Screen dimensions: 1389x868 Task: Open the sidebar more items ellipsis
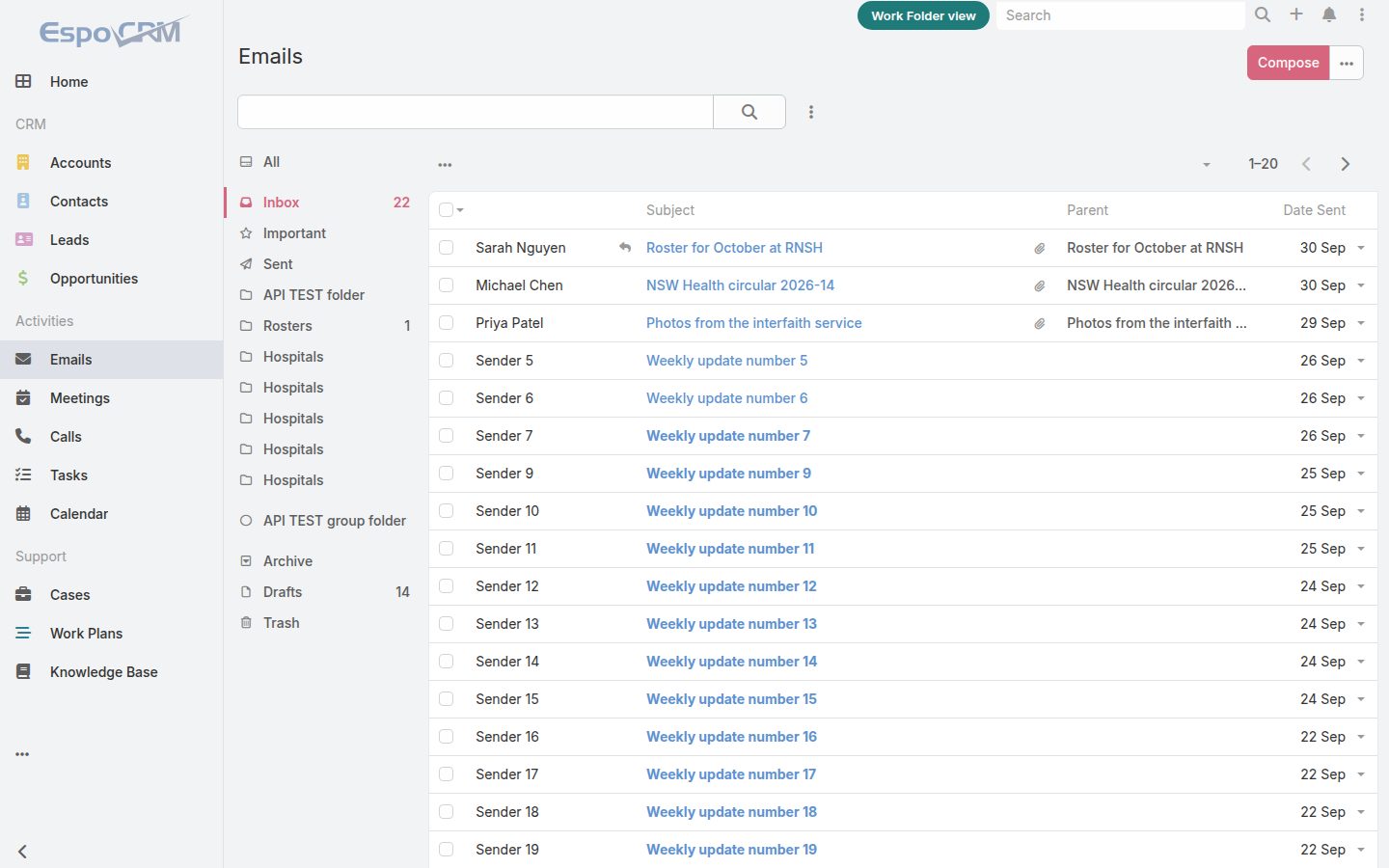coord(22,754)
